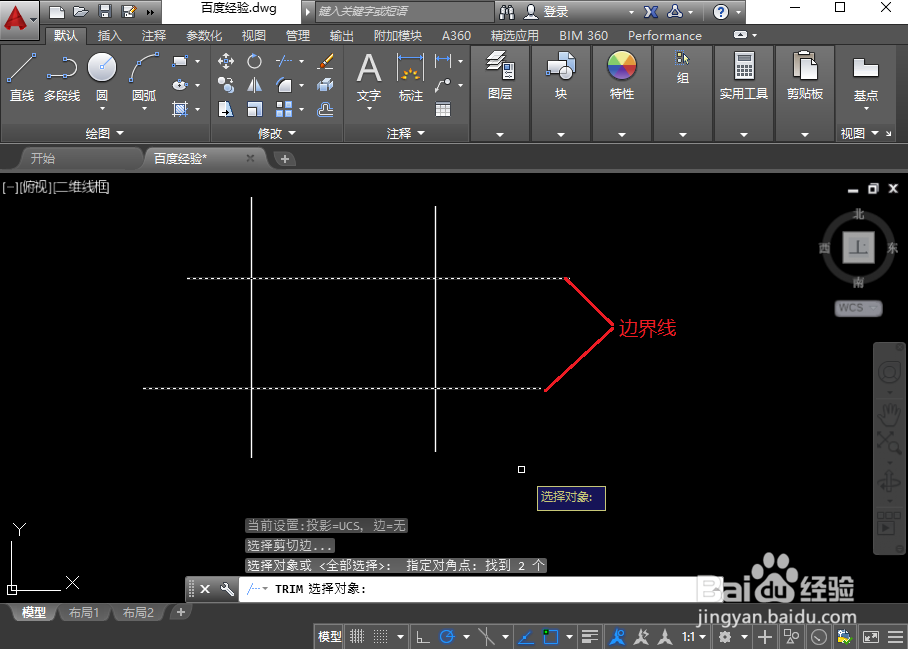Click the add layout plus button
The width and height of the screenshot is (908, 649).
181,612
